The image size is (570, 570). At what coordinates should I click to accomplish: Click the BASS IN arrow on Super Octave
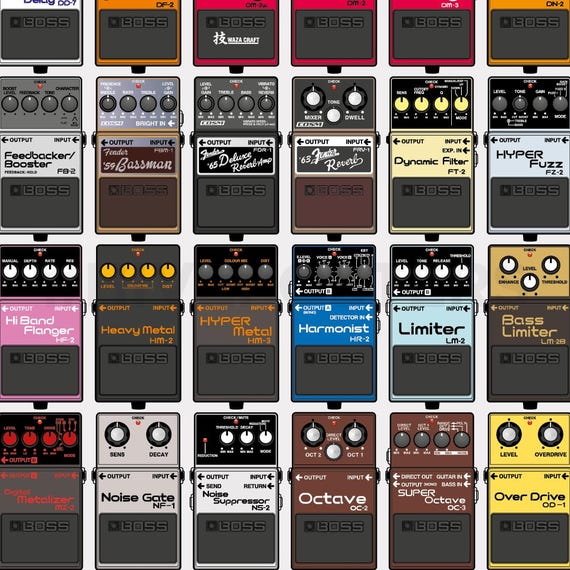coord(467,484)
